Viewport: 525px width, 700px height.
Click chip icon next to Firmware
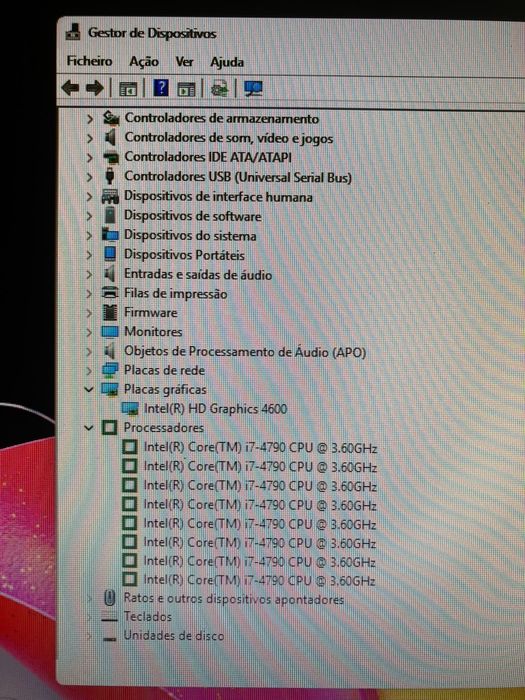110,312
